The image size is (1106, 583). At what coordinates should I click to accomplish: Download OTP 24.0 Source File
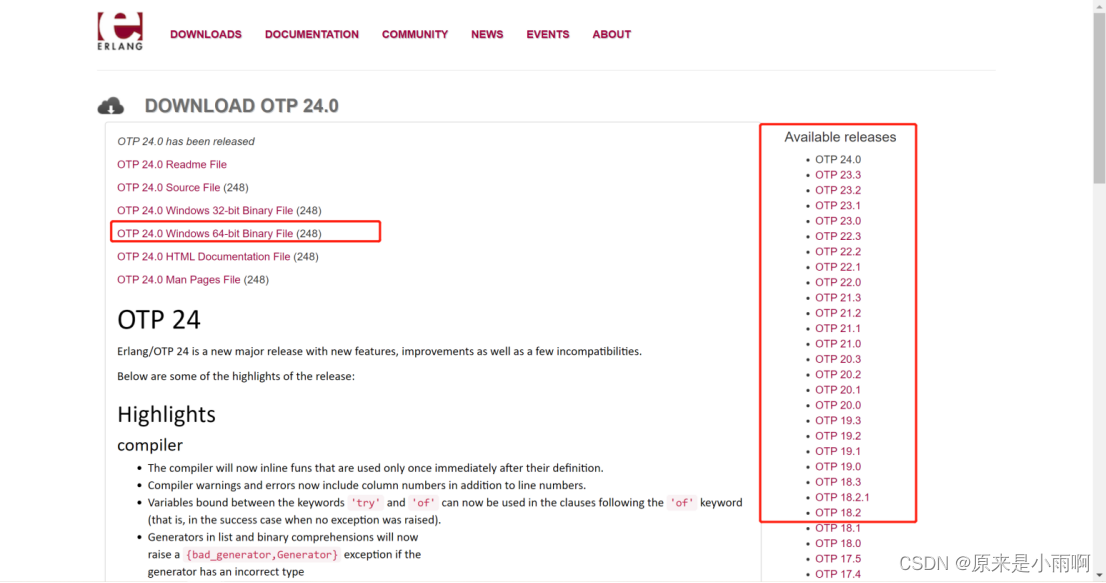click(x=169, y=188)
